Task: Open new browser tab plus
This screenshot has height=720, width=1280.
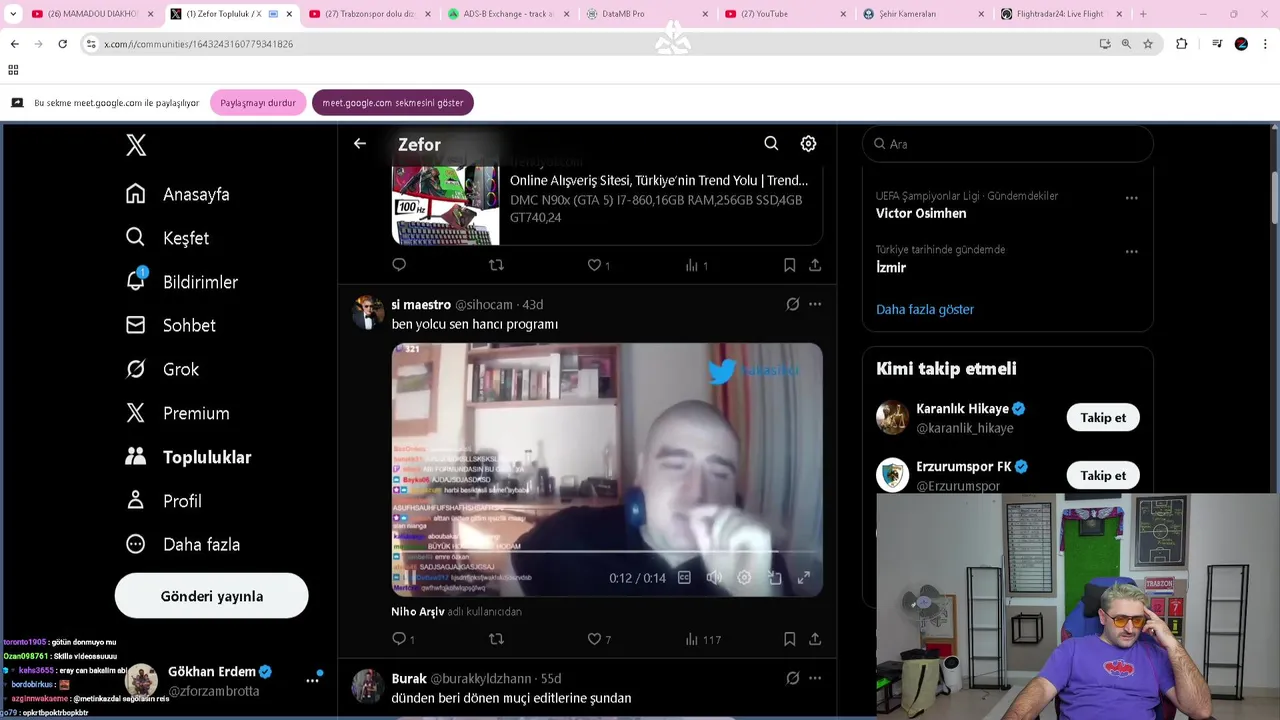Action: [x=1143, y=14]
